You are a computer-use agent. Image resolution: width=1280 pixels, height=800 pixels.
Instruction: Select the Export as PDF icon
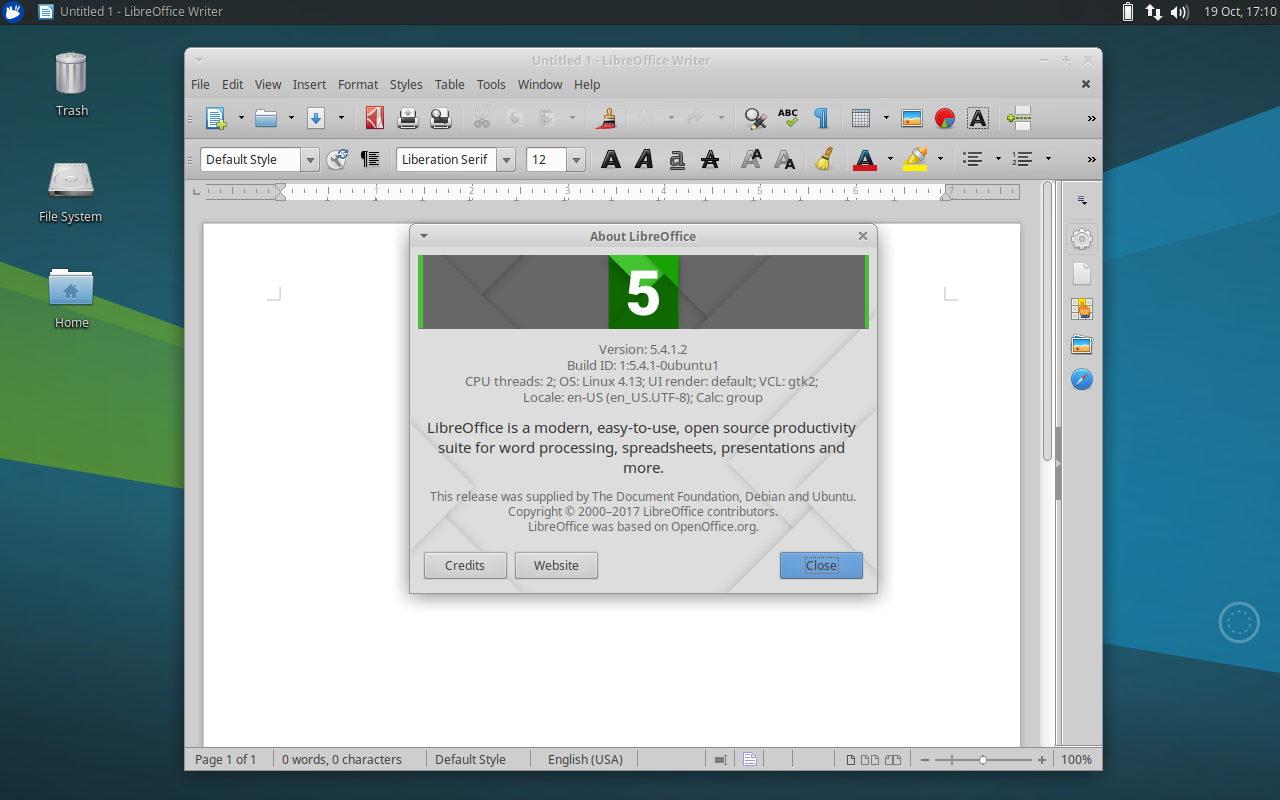tap(374, 118)
